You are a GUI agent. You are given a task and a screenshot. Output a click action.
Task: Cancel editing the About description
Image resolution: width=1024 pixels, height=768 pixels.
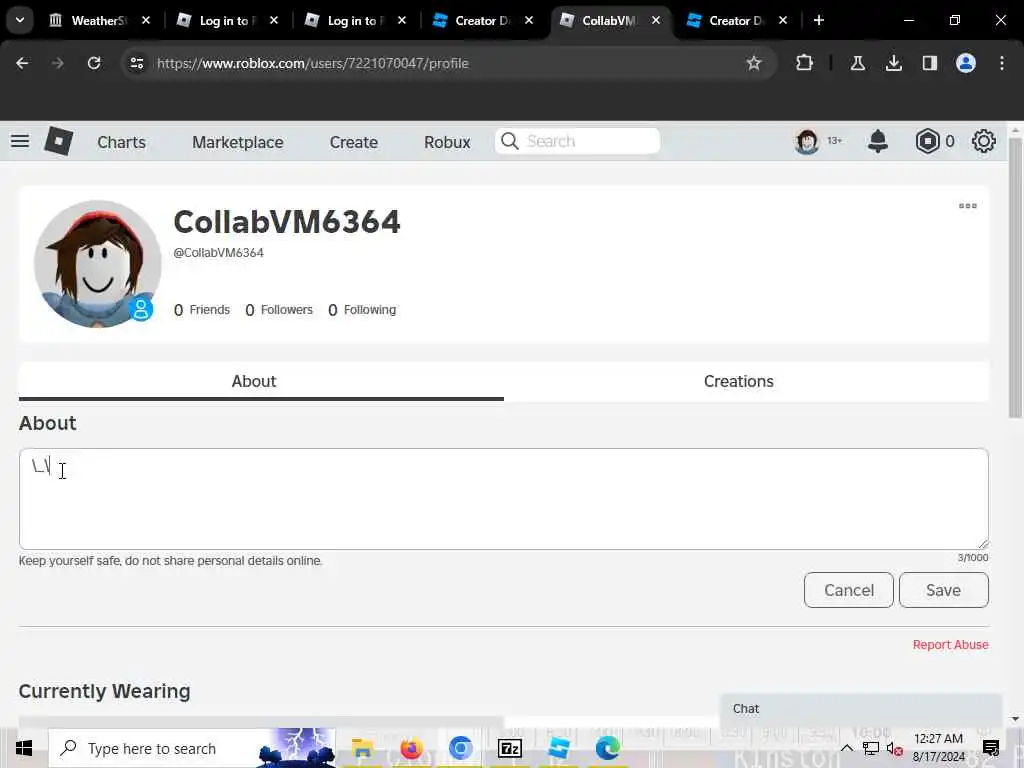point(848,590)
